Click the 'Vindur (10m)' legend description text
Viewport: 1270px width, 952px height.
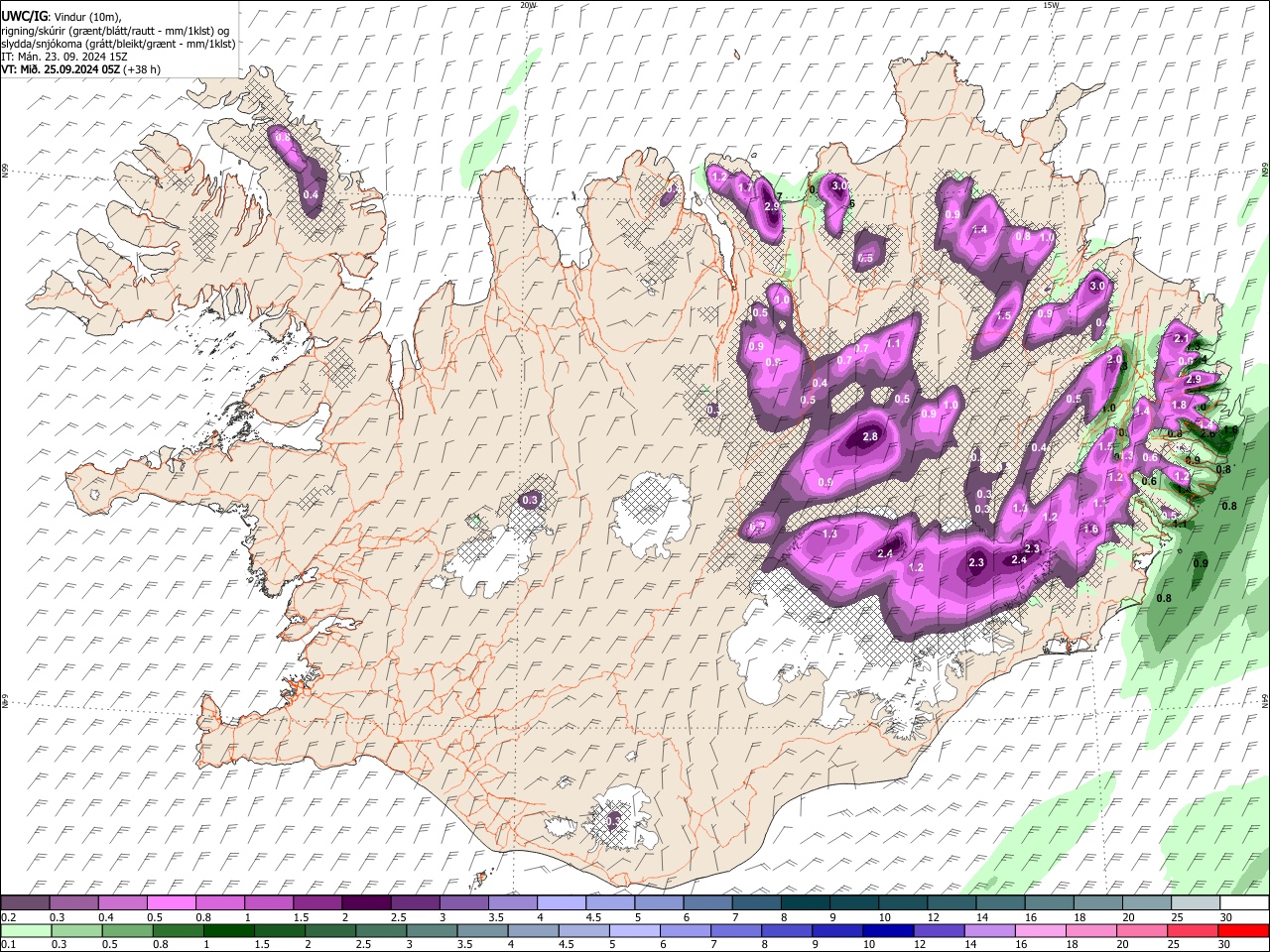(87, 17)
